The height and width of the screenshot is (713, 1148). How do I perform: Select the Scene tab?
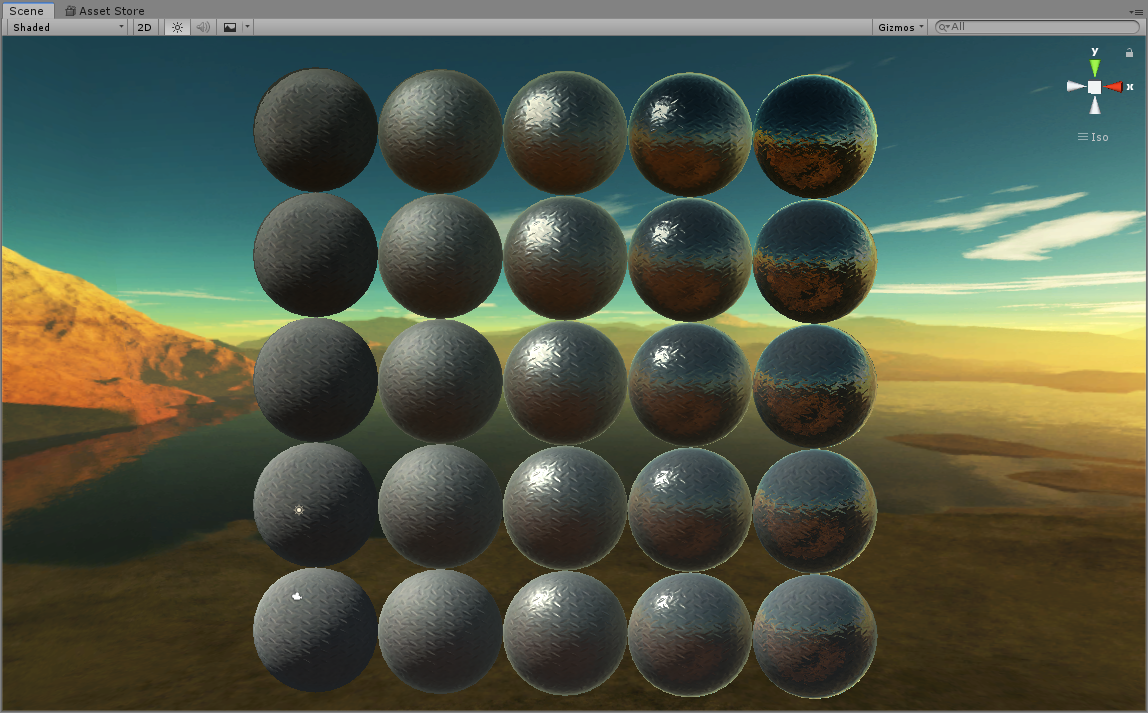(26, 10)
